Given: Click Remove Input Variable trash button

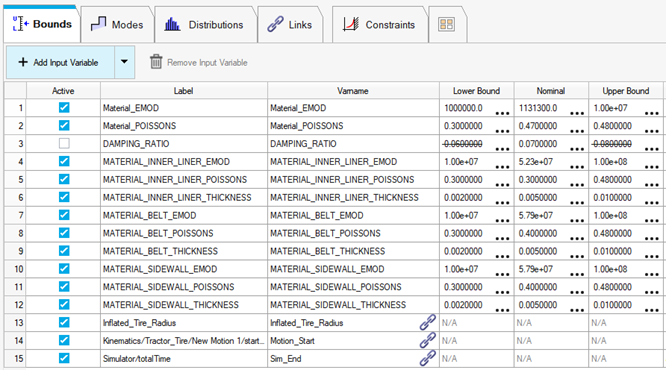Looking at the screenshot, I should (198, 62).
